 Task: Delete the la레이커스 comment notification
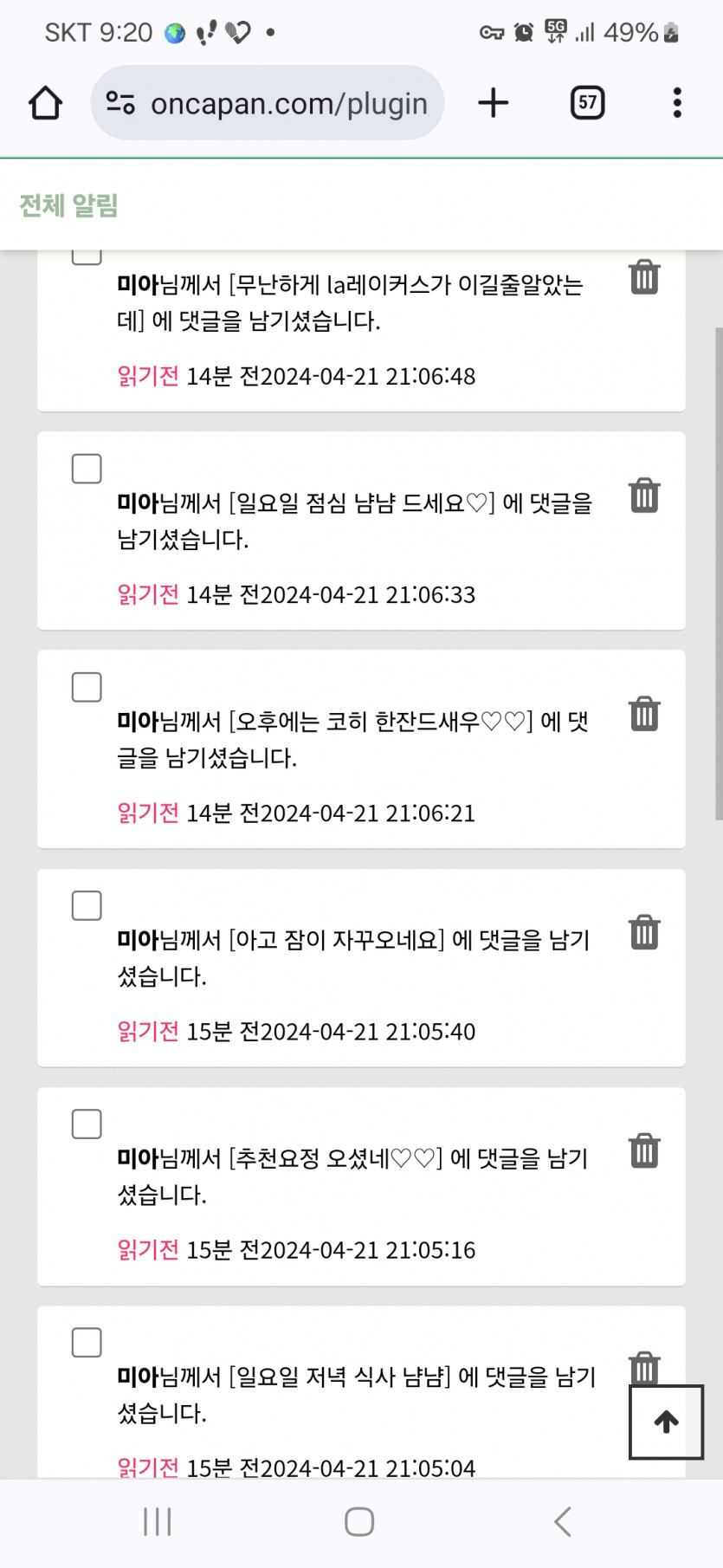click(644, 277)
